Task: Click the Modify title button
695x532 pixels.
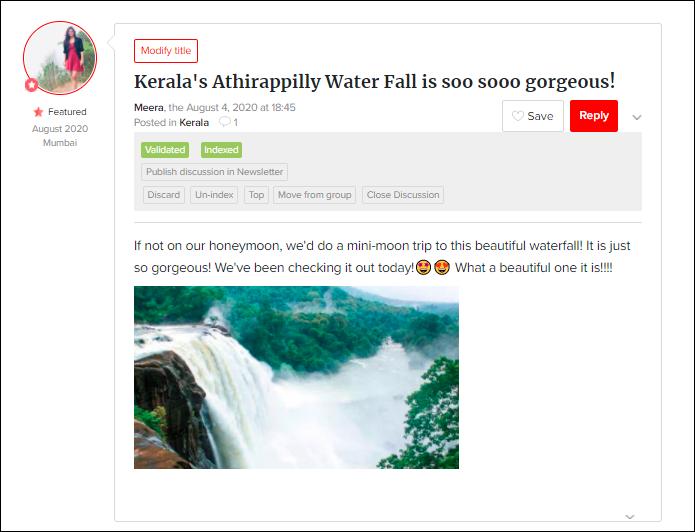Action: click(166, 51)
